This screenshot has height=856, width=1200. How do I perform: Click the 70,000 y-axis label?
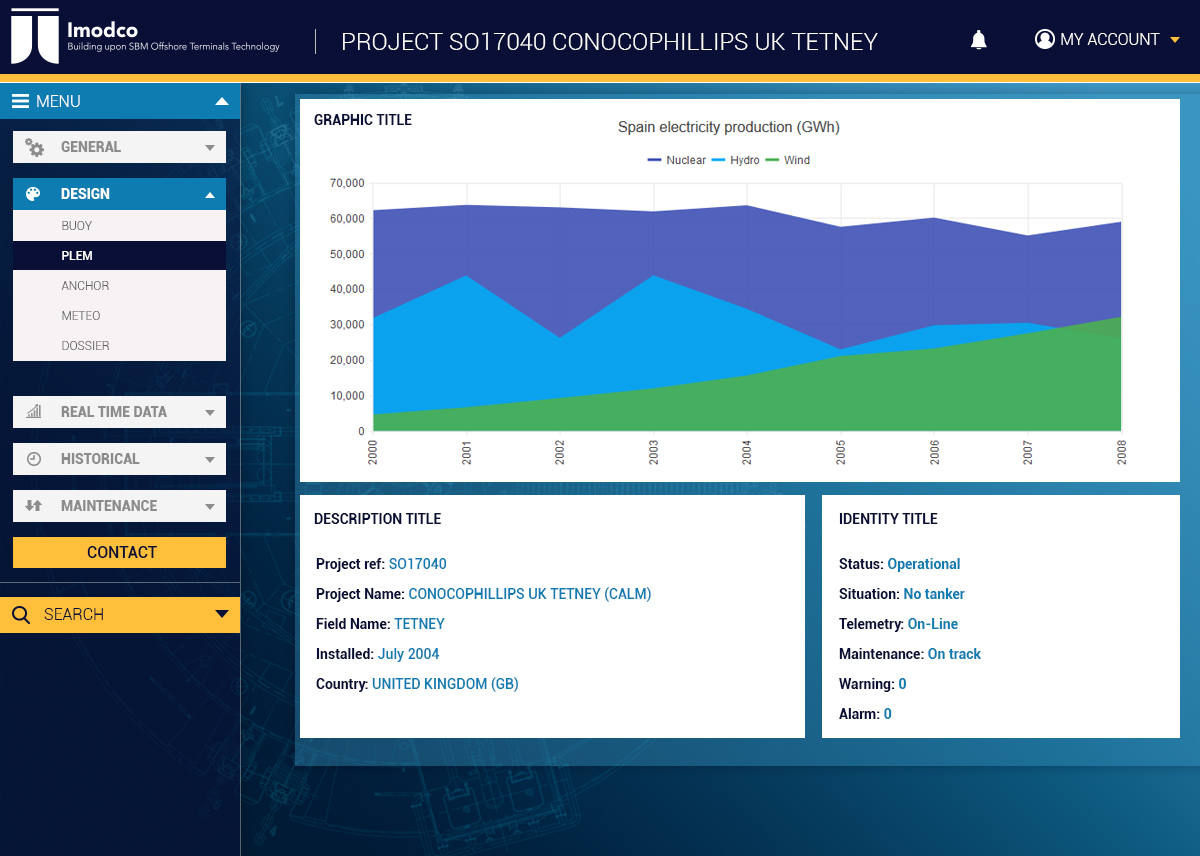click(x=347, y=183)
